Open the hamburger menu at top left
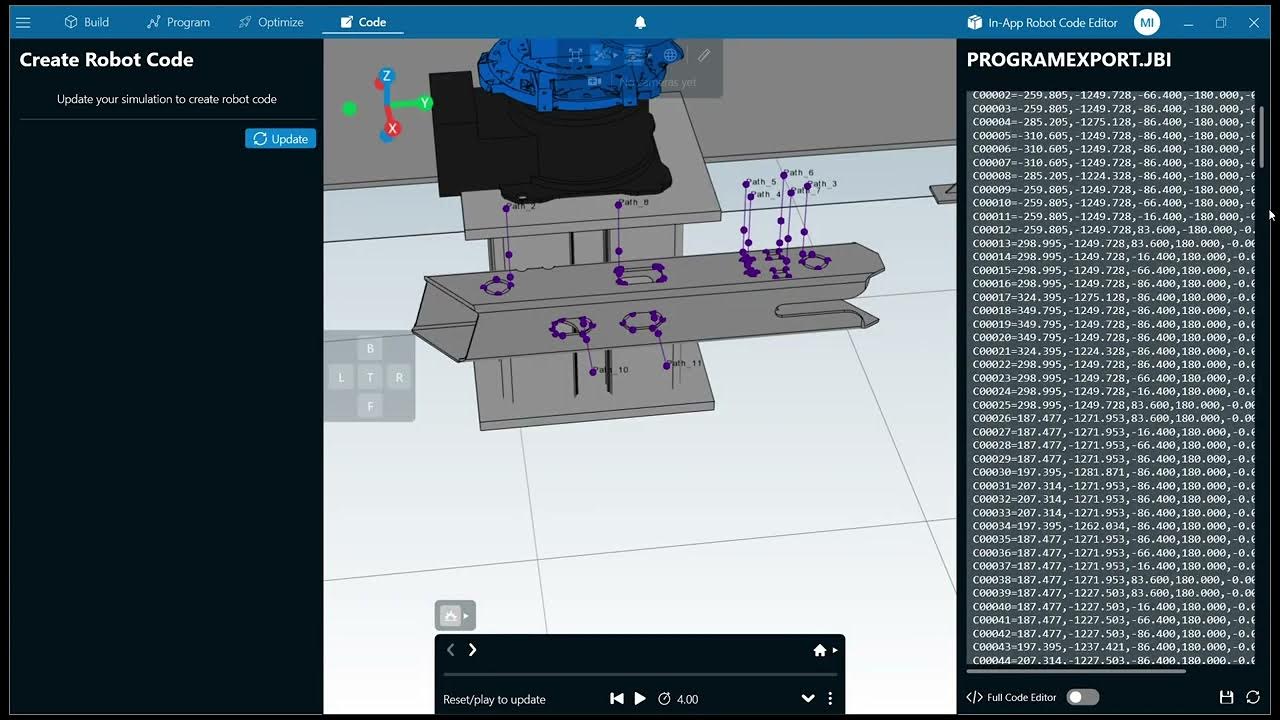This screenshot has height=720, width=1280. click(24, 21)
